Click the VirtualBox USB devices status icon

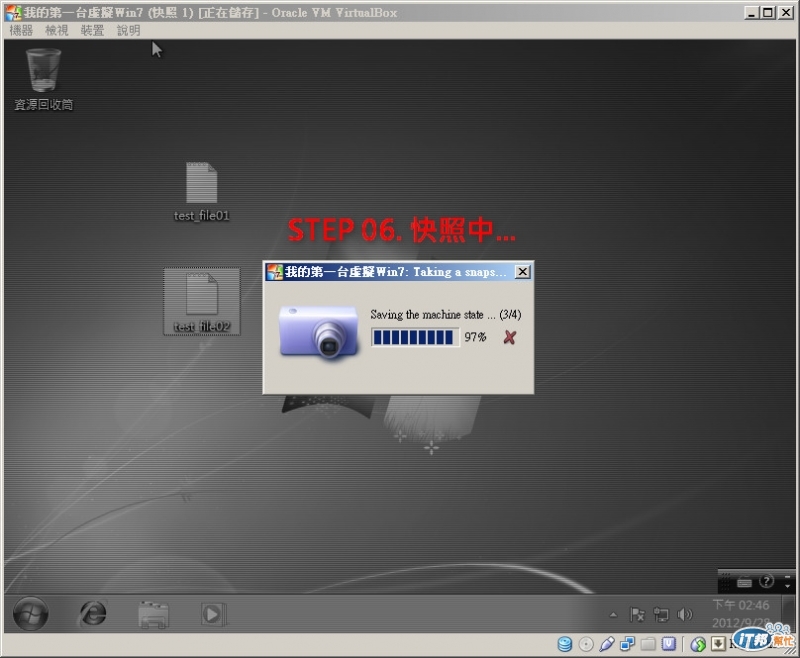(x=607, y=644)
